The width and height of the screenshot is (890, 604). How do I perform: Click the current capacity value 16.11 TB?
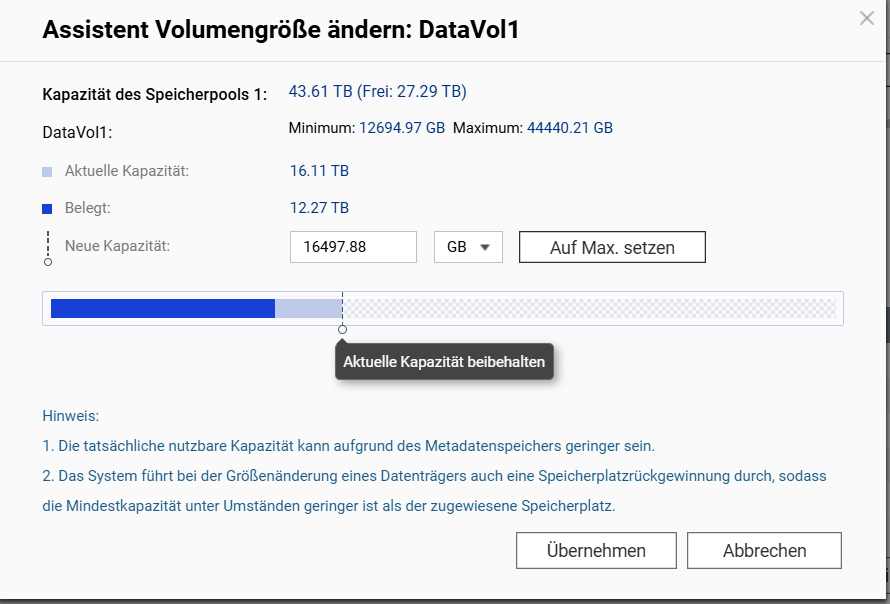coord(319,171)
